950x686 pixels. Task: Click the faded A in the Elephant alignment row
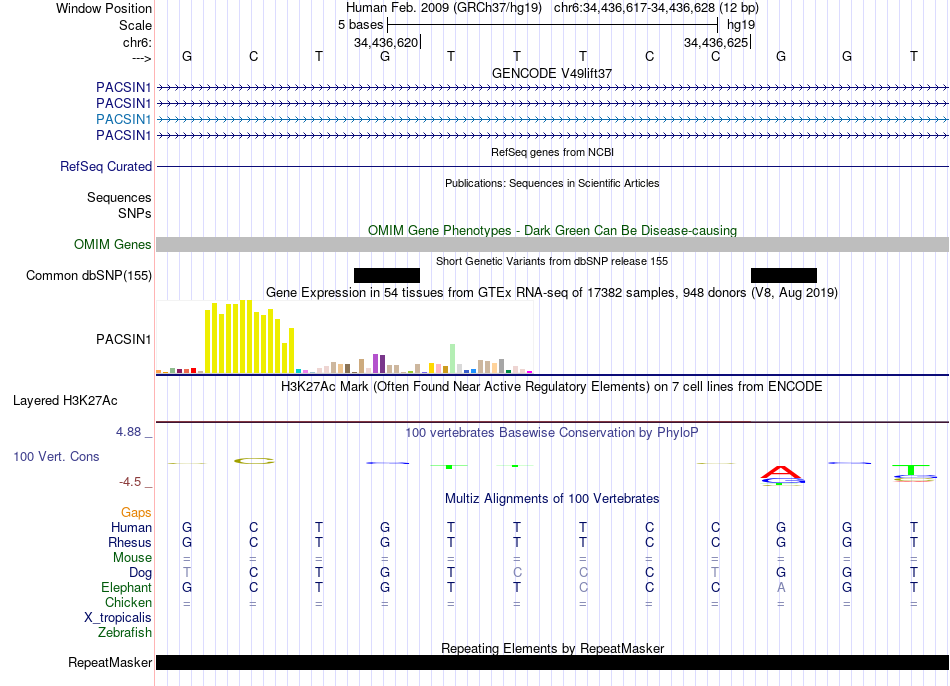781,587
